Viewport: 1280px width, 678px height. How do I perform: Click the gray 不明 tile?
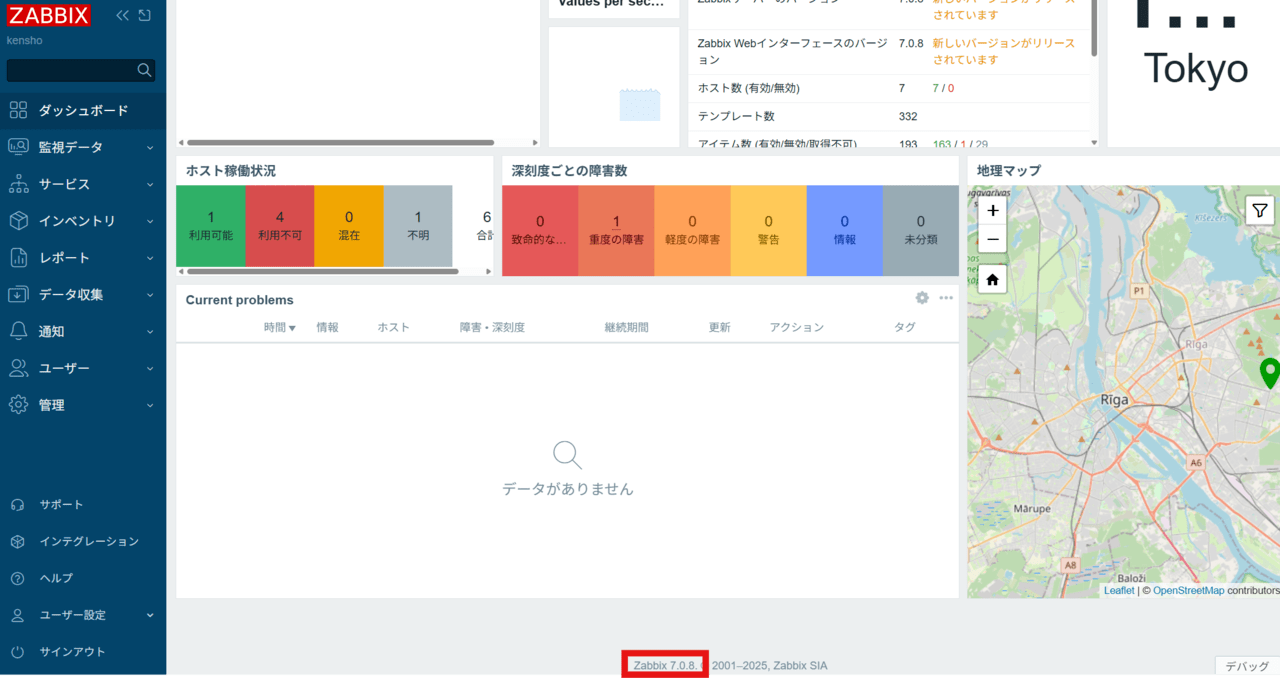(418, 226)
